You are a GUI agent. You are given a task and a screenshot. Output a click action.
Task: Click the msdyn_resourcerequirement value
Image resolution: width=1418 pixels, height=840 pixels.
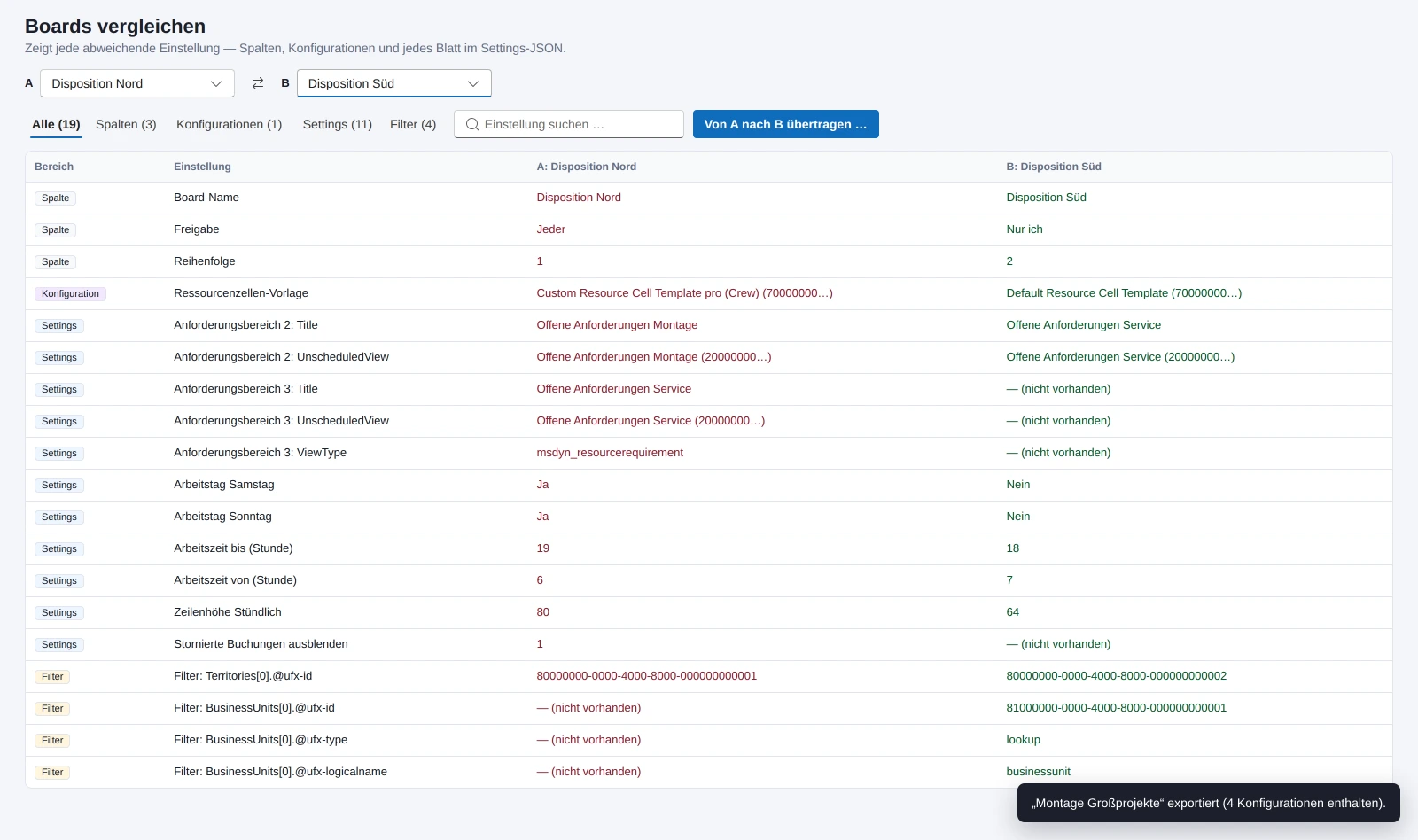(610, 453)
